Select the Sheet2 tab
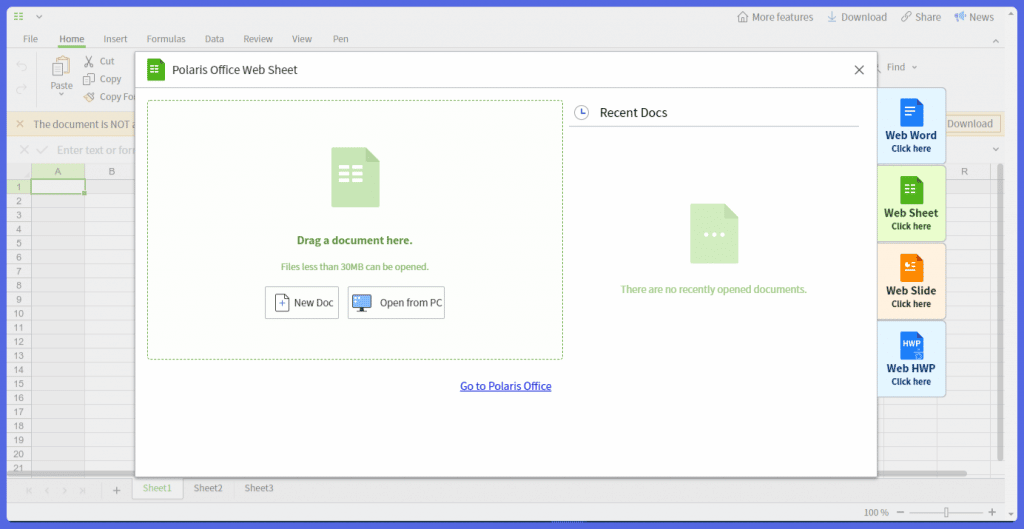 [208, 488]
